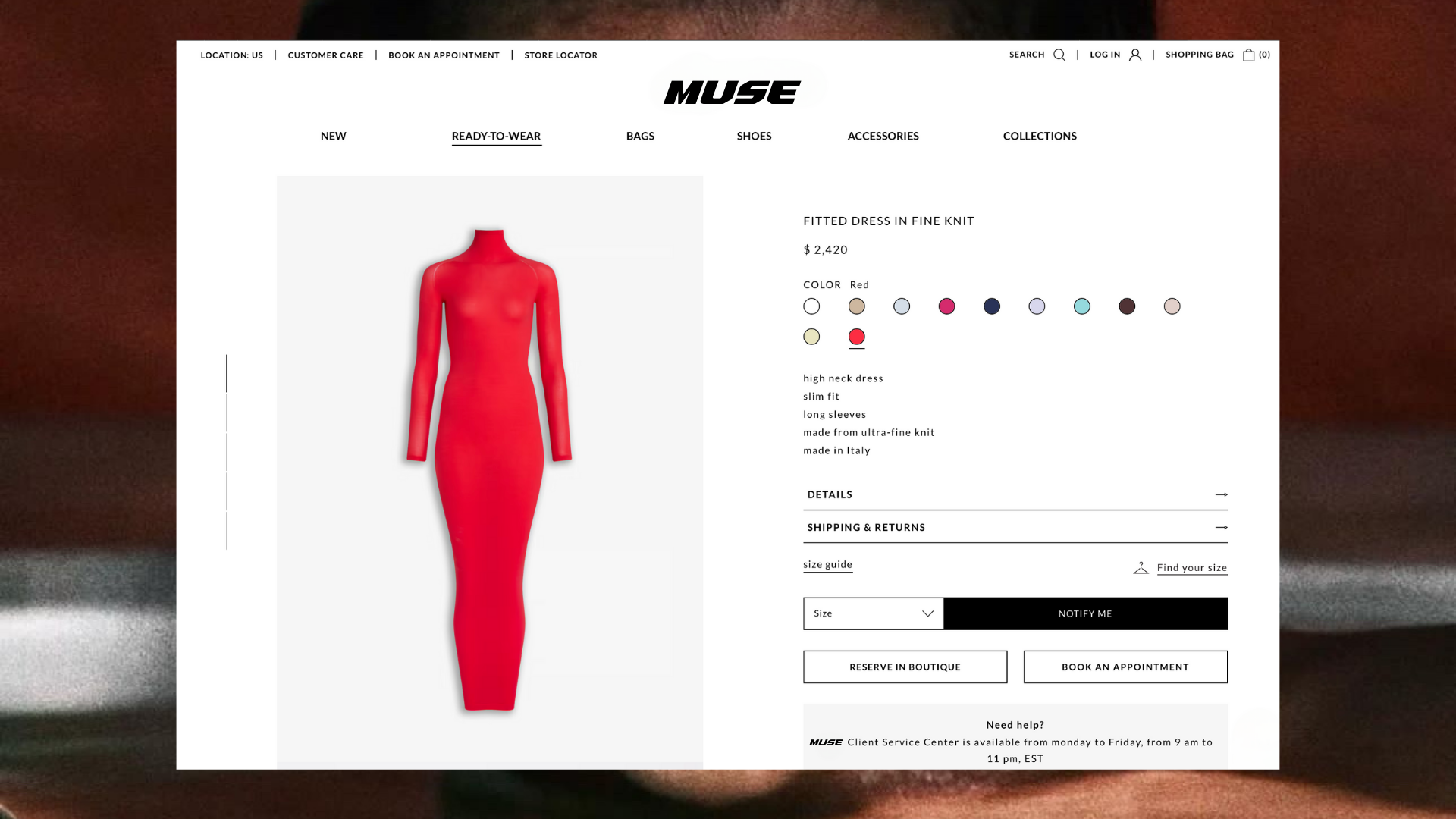1456x819 pixels.
Task: Click the search magnifier icon
Action: (1059, 55)
